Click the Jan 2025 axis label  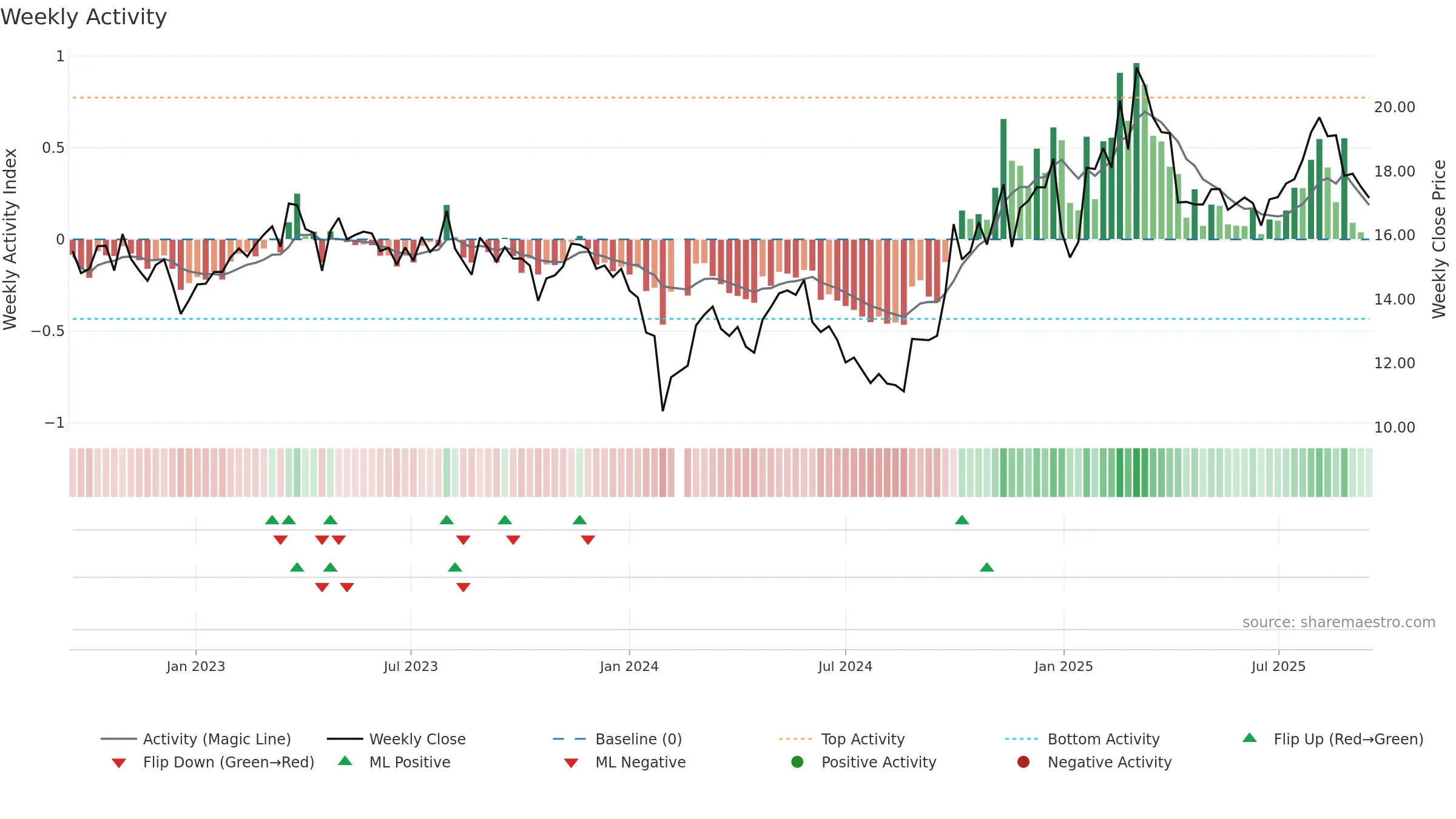click(1063, 667)
